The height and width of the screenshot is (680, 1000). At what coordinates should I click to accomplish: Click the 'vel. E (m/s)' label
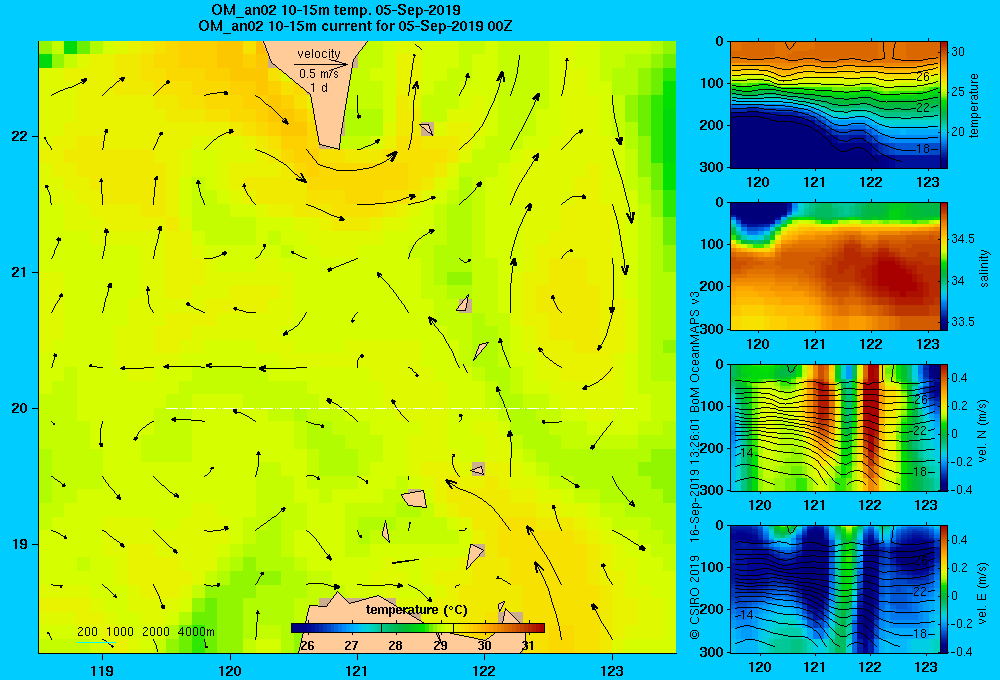click(x=983, y=593)
